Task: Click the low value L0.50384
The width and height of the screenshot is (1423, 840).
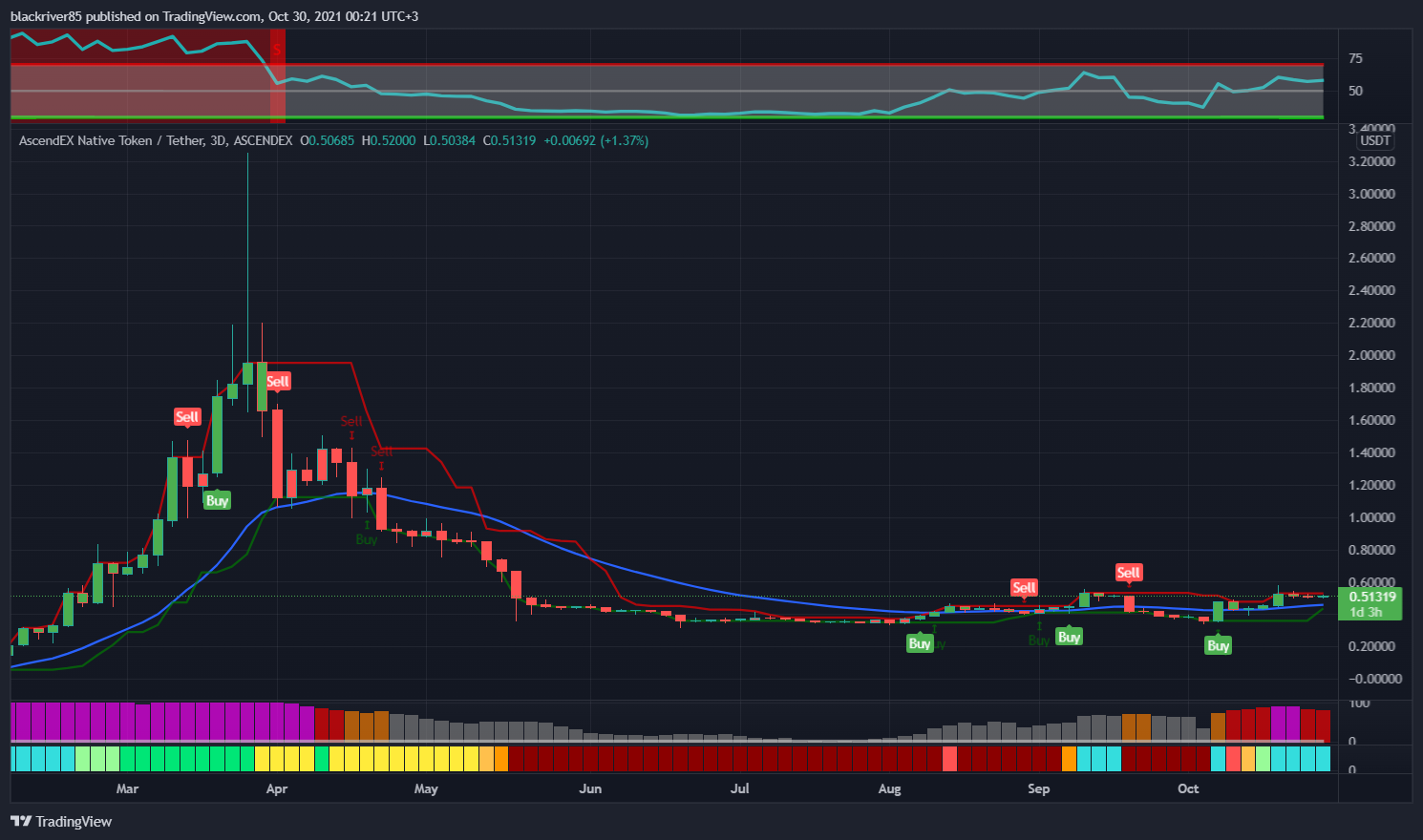Action: pyautogui.click(x=449, y=140)
